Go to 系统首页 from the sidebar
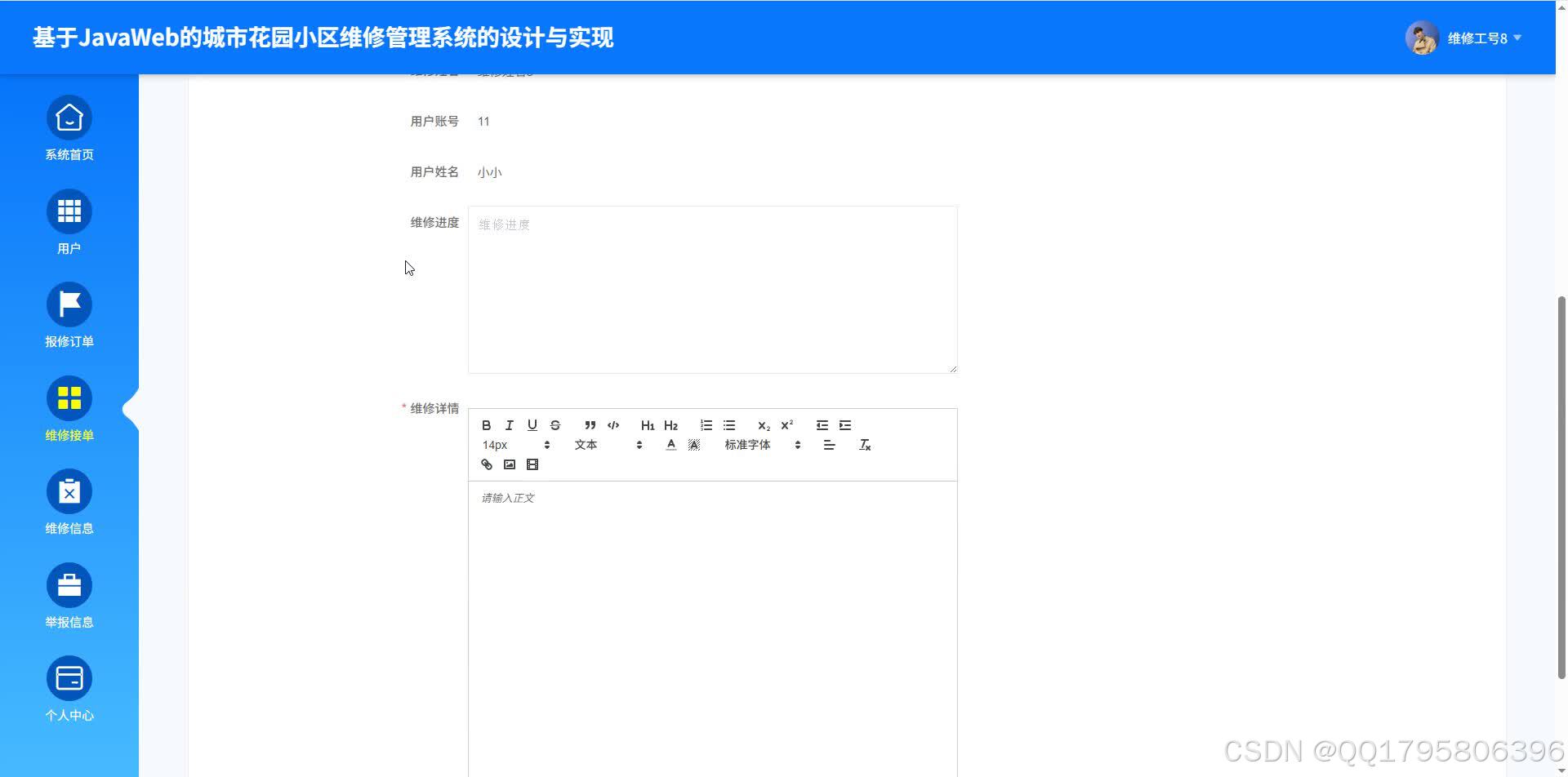 click(x=69, y=129)
